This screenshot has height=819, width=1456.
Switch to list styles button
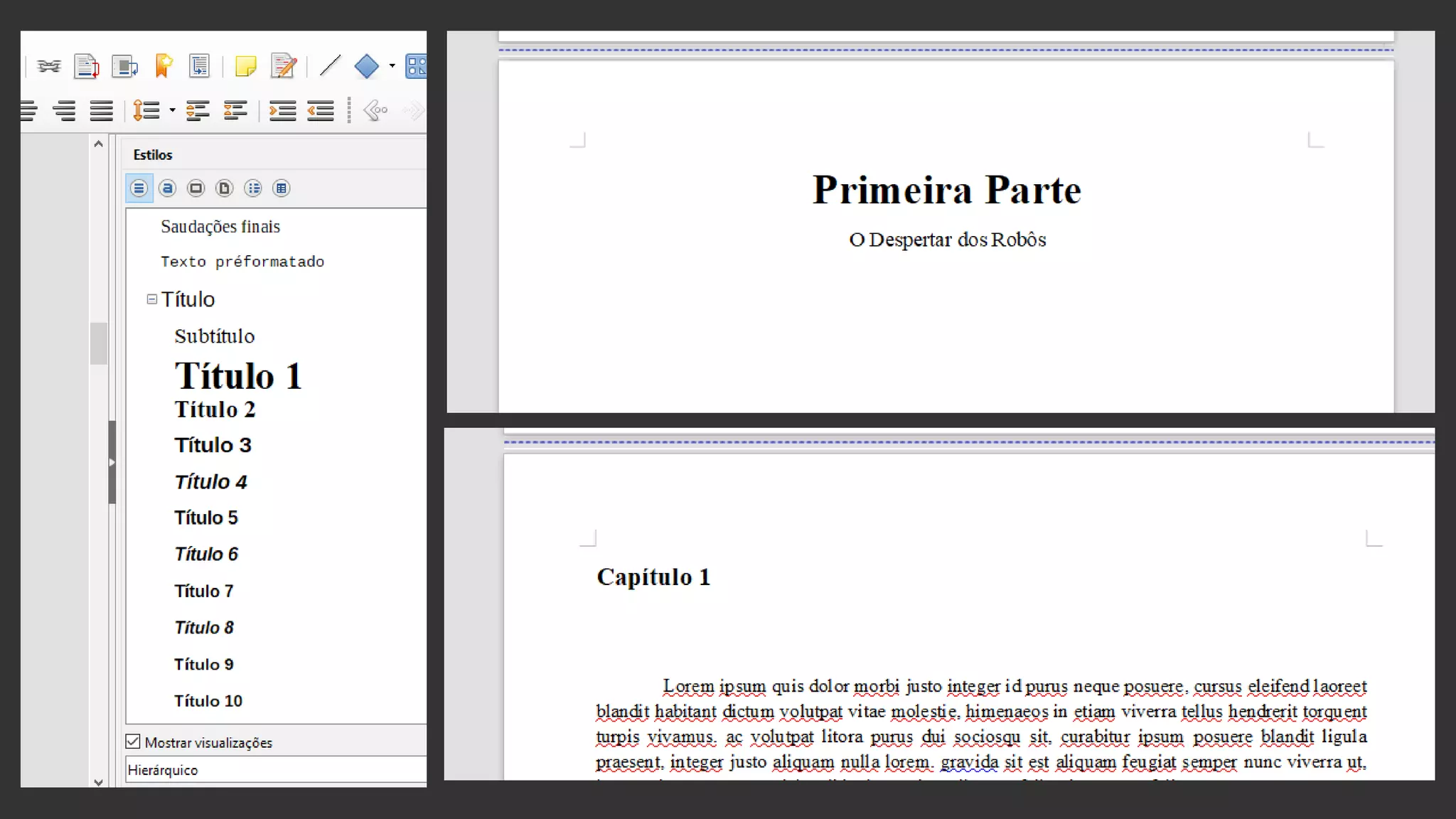(x=253, y=188)
